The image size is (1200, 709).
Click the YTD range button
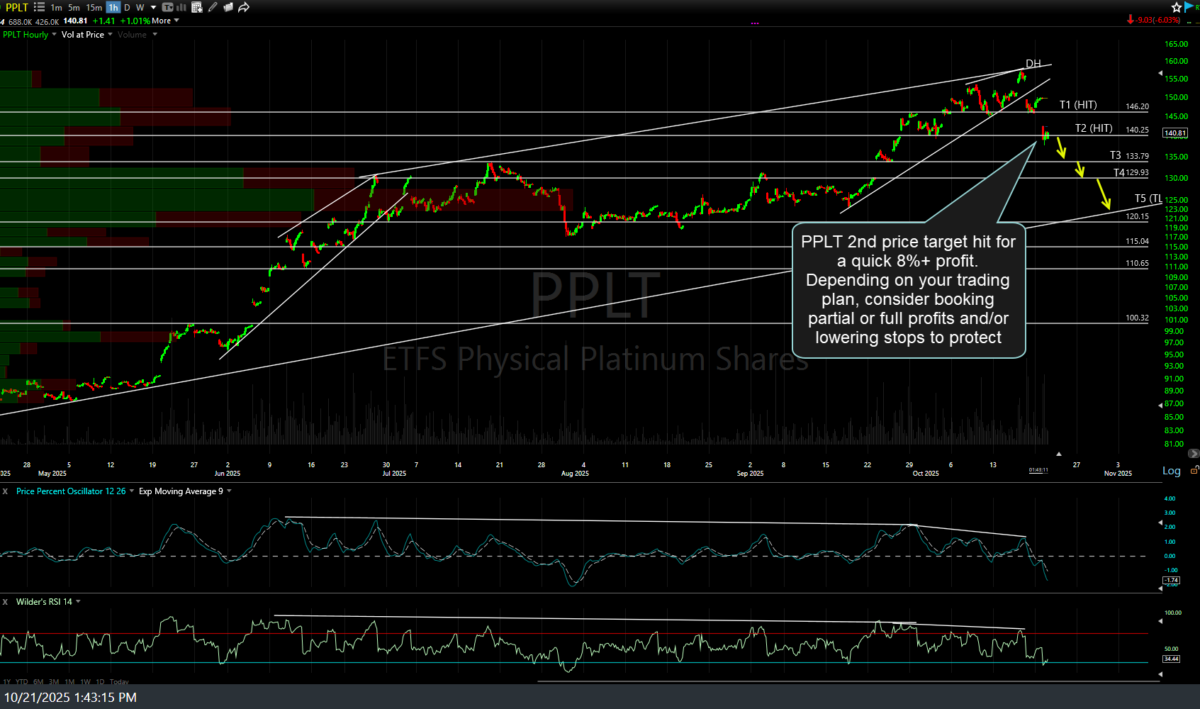pyautogui.click(x=22, y=680)
